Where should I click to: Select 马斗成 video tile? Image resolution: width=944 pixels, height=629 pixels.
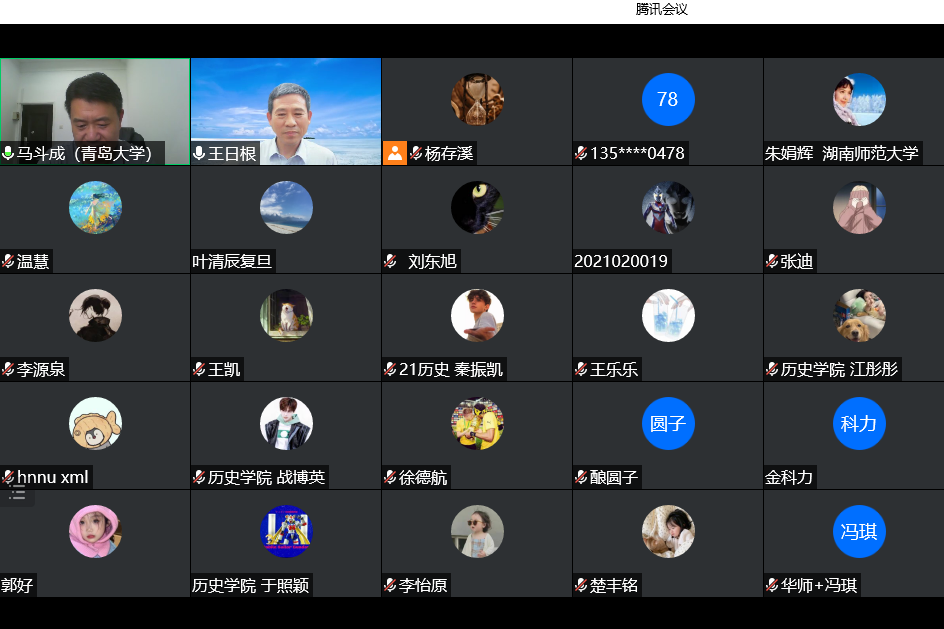(95, 111)
